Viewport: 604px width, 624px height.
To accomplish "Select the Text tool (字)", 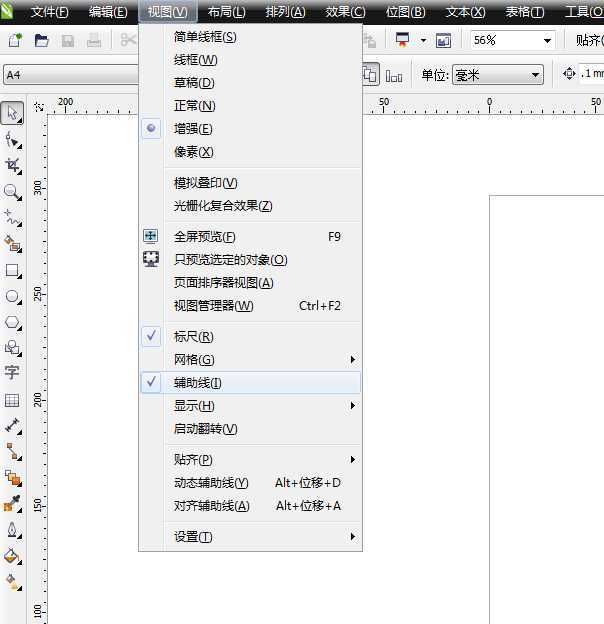I will (x=12, y=373).
